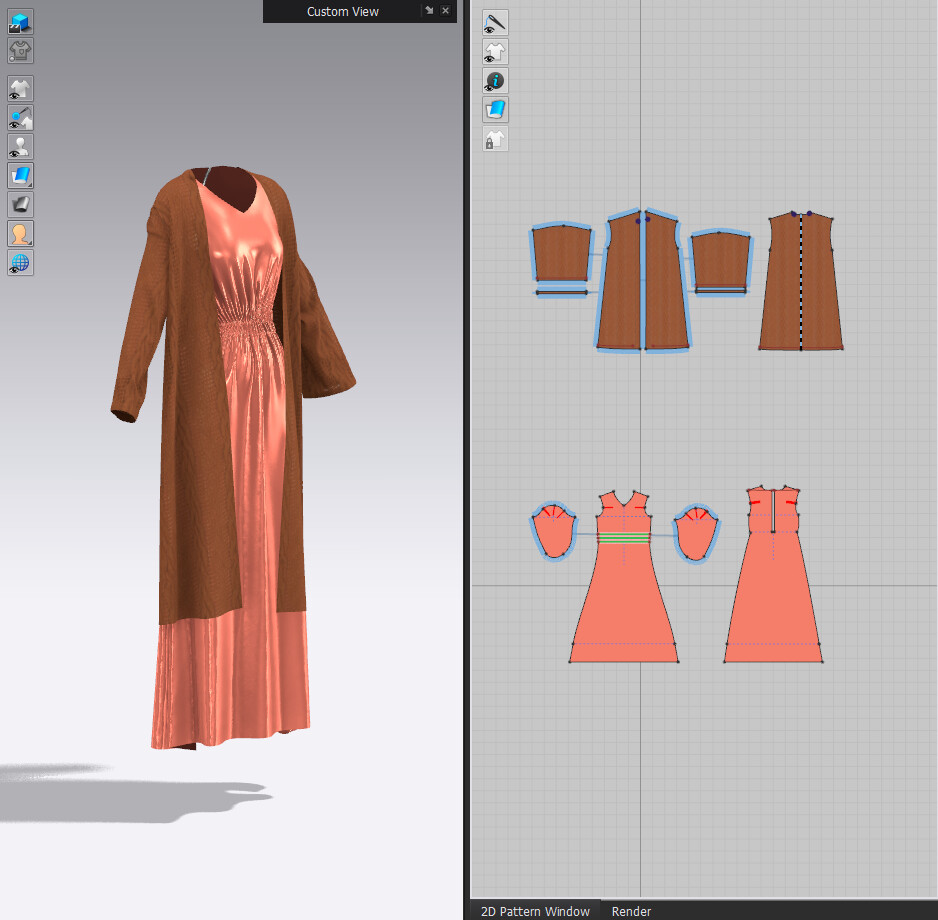This screenshot has height=920, width=938.
Task: Select the thick textured surface icon
Action: [x=20, y=204]
